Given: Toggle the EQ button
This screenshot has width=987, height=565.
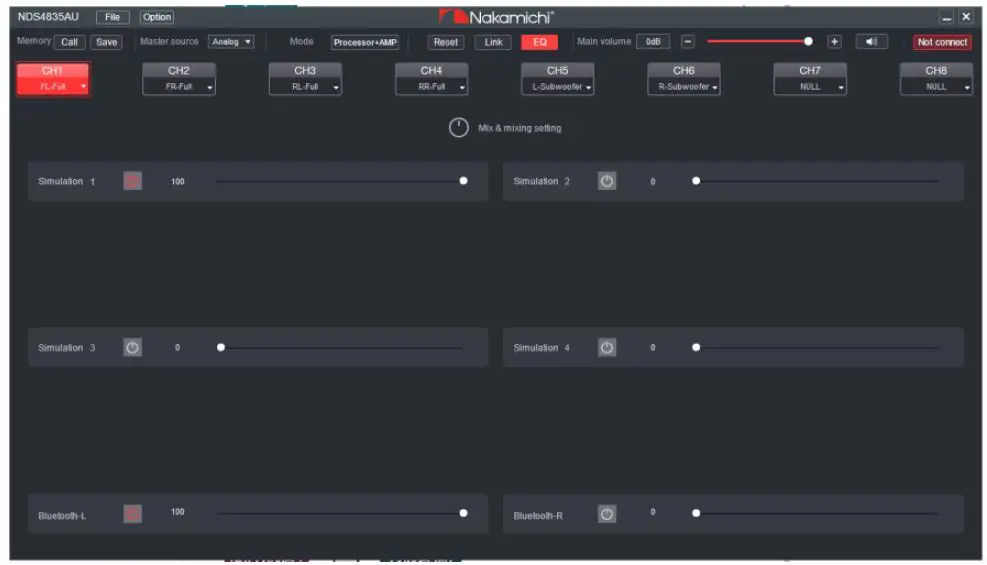Looking at the screenshot, I should (x=539, y=42).
